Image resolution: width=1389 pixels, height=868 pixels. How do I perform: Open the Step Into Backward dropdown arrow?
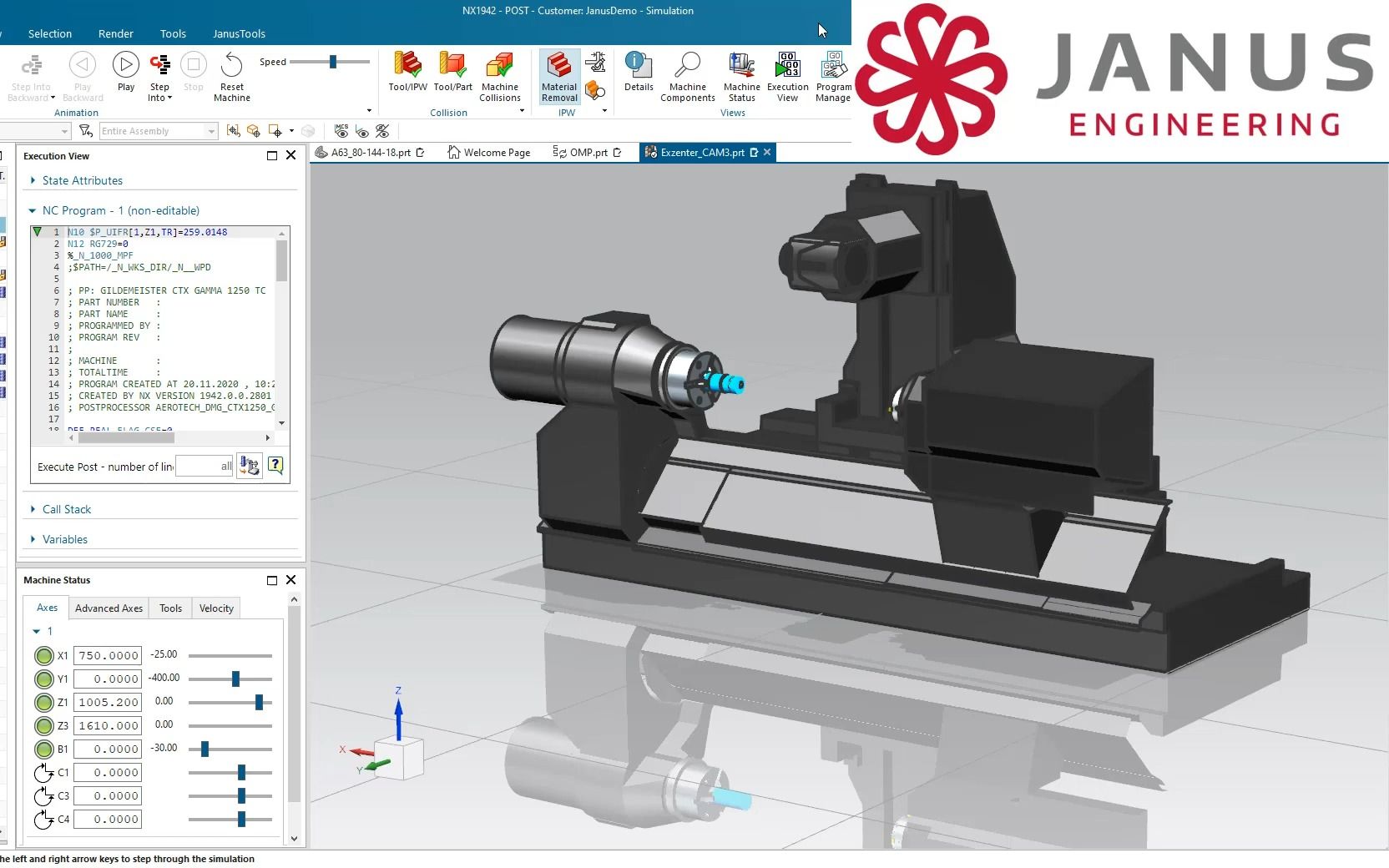(x=53, y=98)
